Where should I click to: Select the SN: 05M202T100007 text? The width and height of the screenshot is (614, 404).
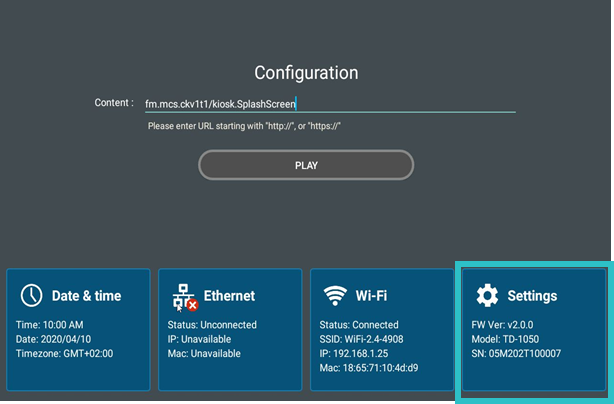[516, 354]
